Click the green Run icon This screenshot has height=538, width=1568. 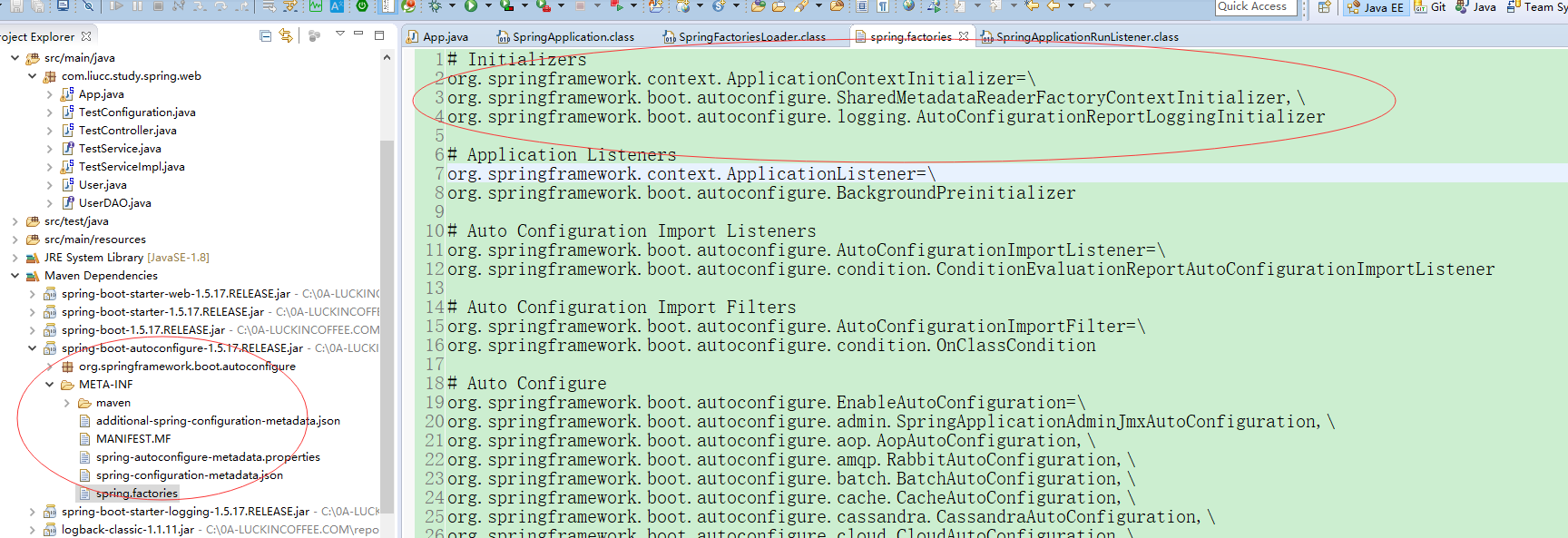click(471, 5)
